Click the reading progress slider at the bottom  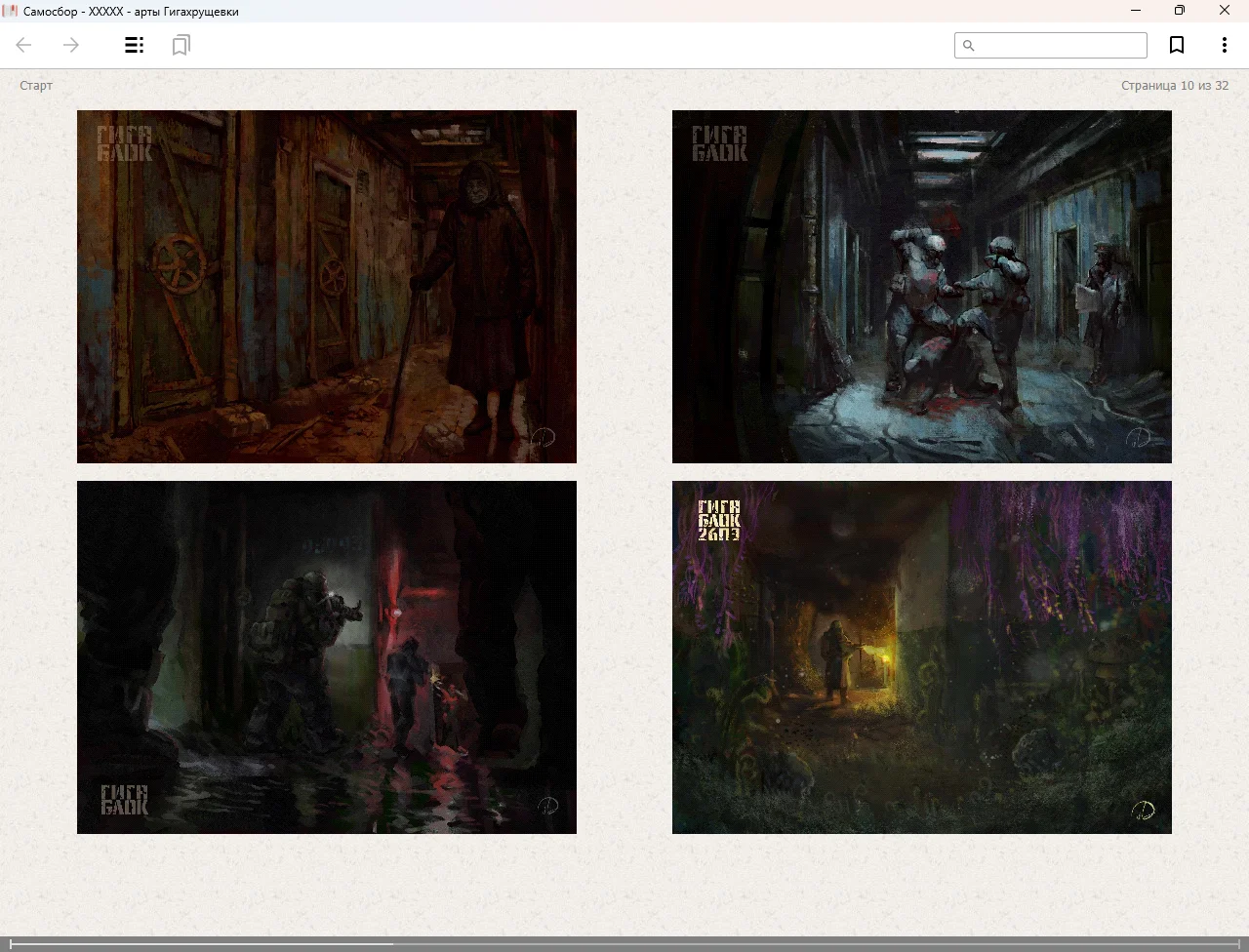[624, 943]
